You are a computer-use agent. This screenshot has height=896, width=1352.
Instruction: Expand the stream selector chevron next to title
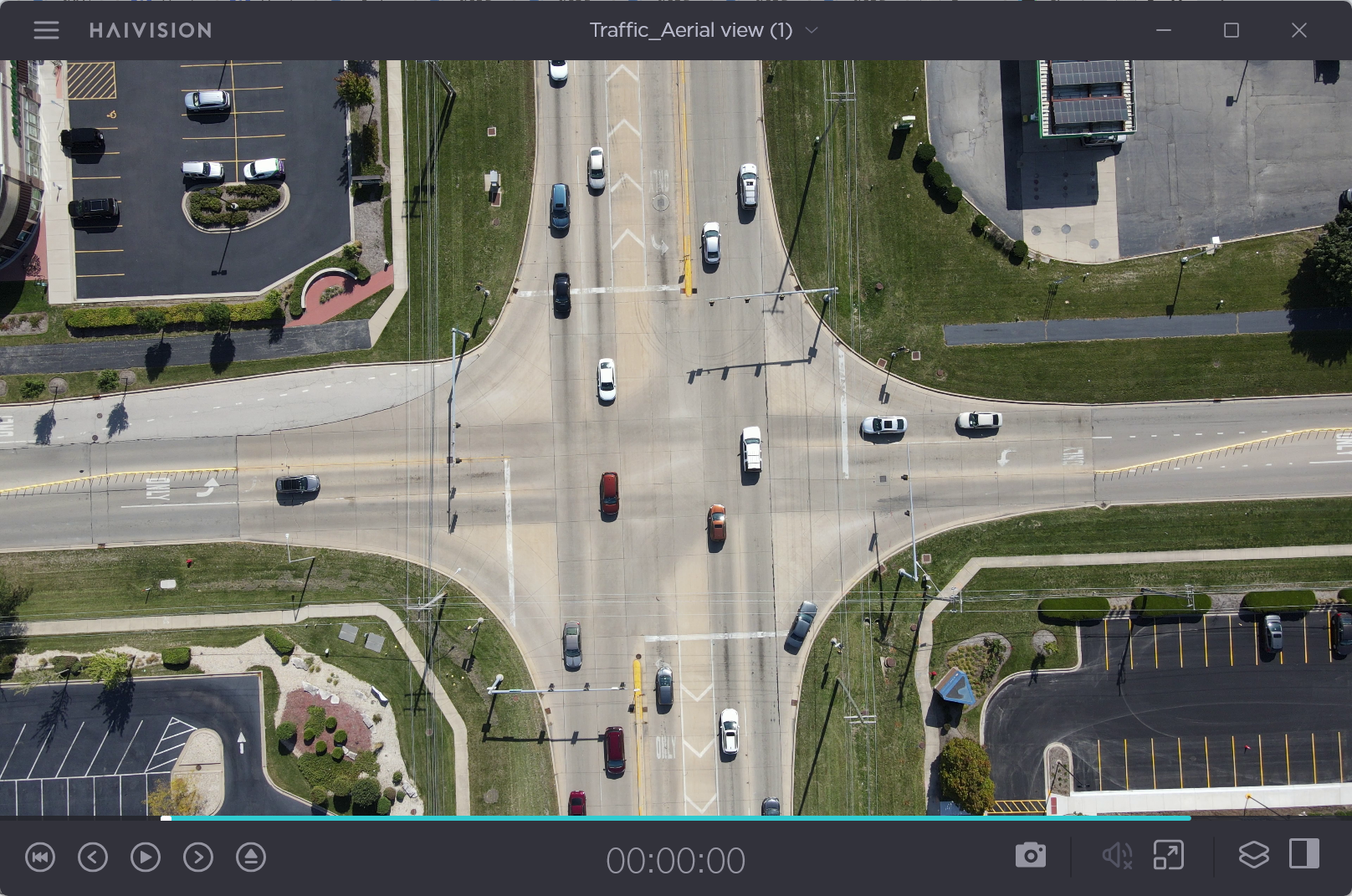pos(810,30)
